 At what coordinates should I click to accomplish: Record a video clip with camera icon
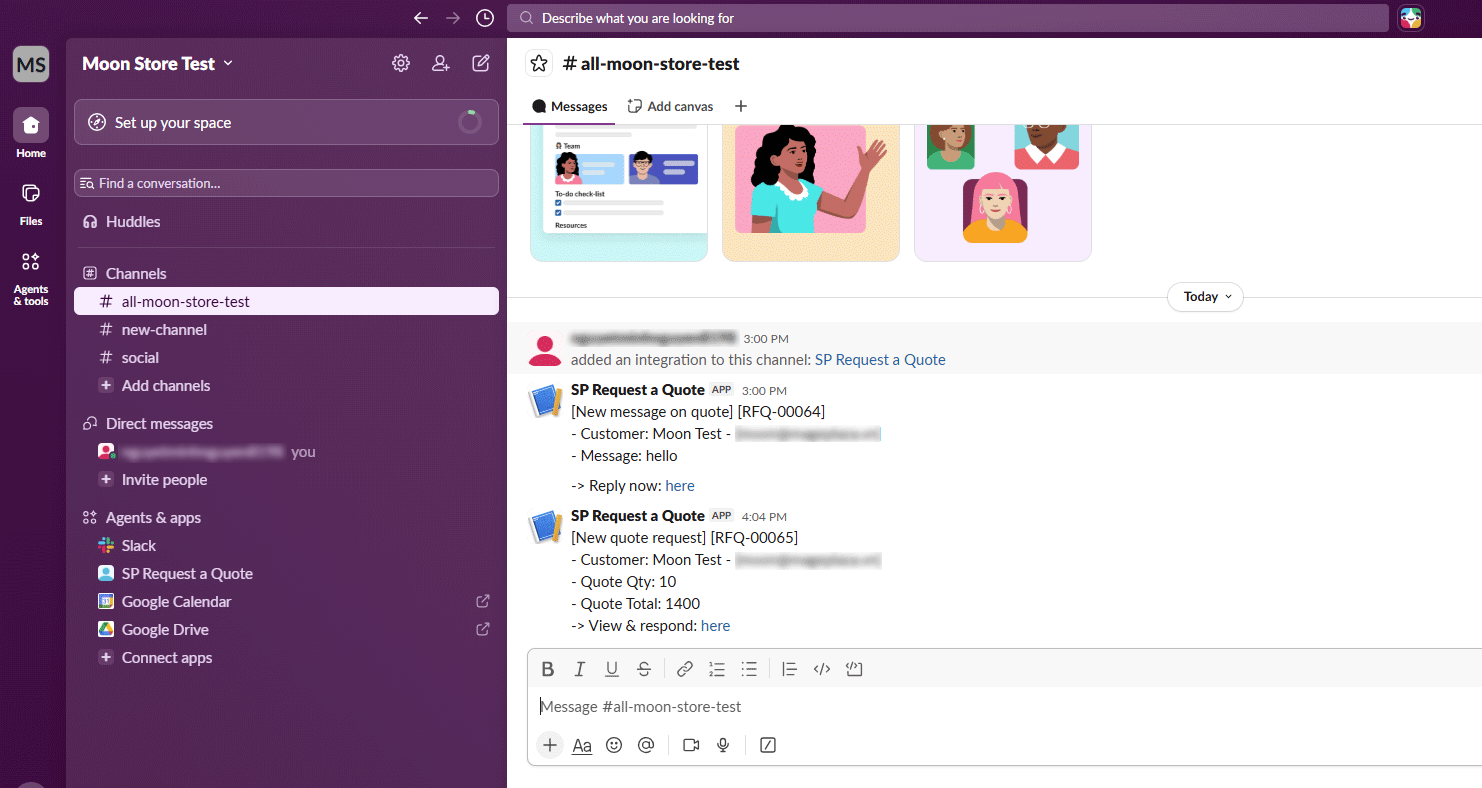[x=691, y=745]
